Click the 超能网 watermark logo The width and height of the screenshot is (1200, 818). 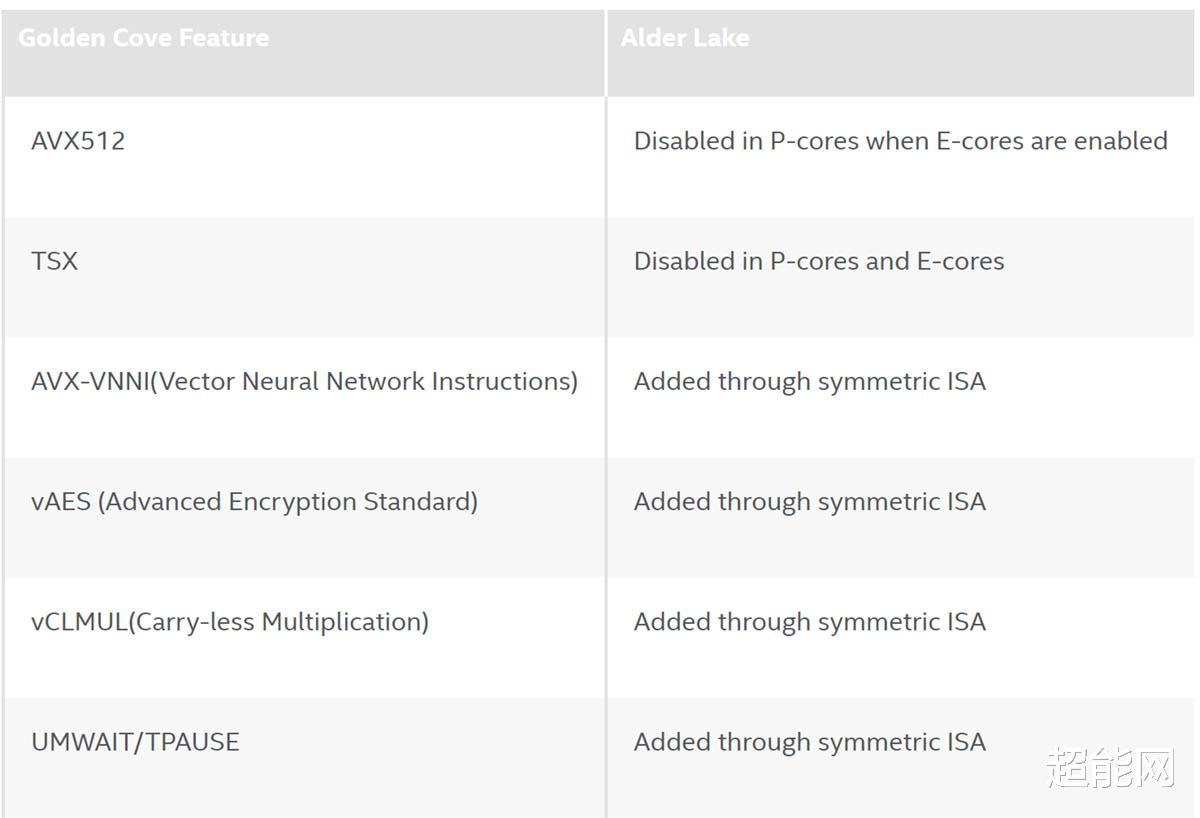[x=1111, y=767]
